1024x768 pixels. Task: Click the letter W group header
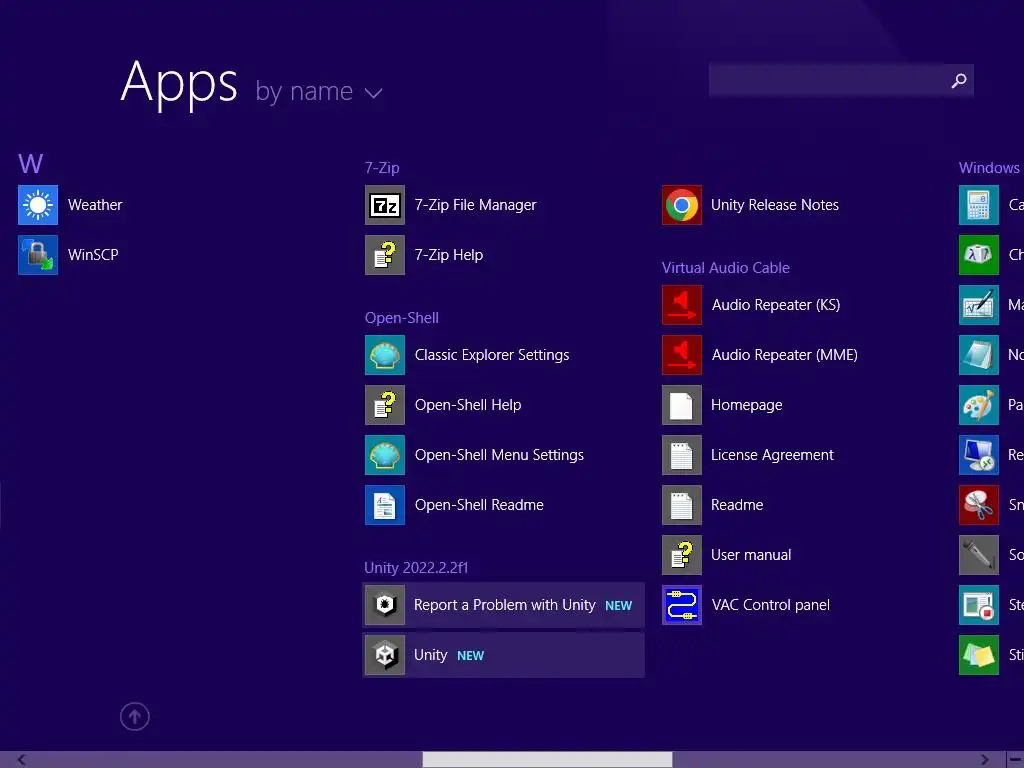(31, 164)
